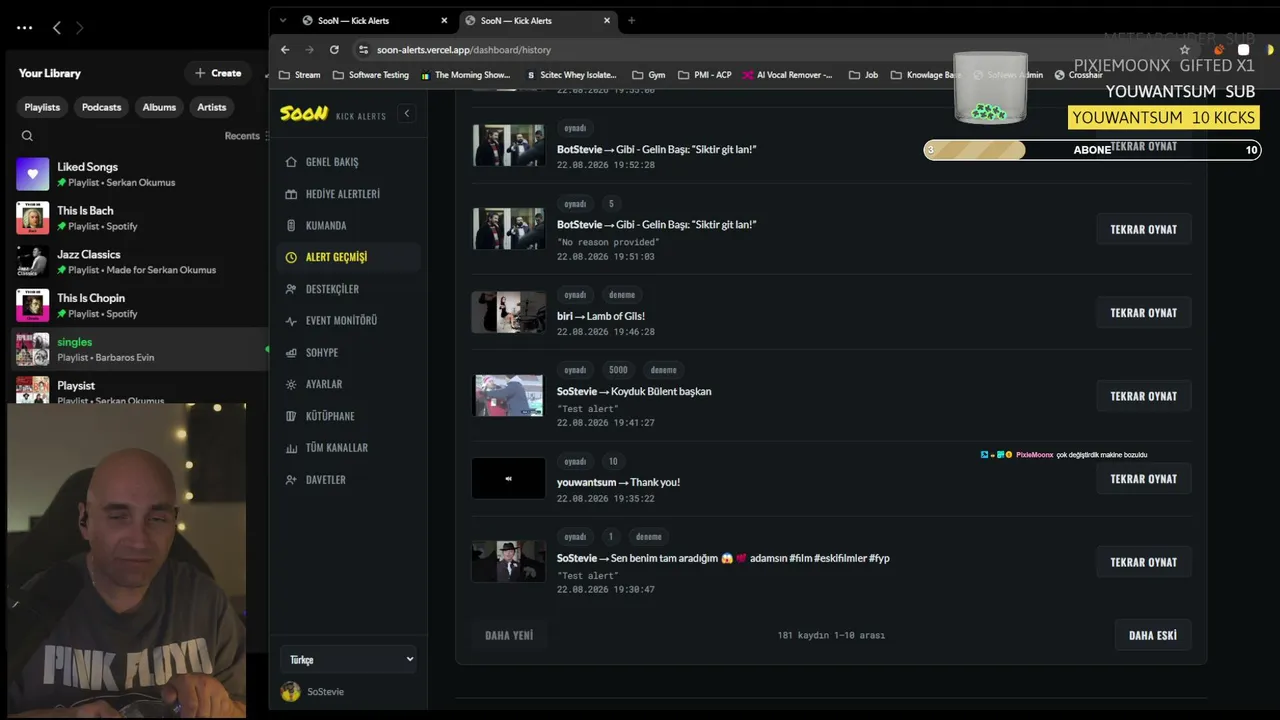Reload the current browser page
This screenshot has height=720, width=1280.
point(334,49)
